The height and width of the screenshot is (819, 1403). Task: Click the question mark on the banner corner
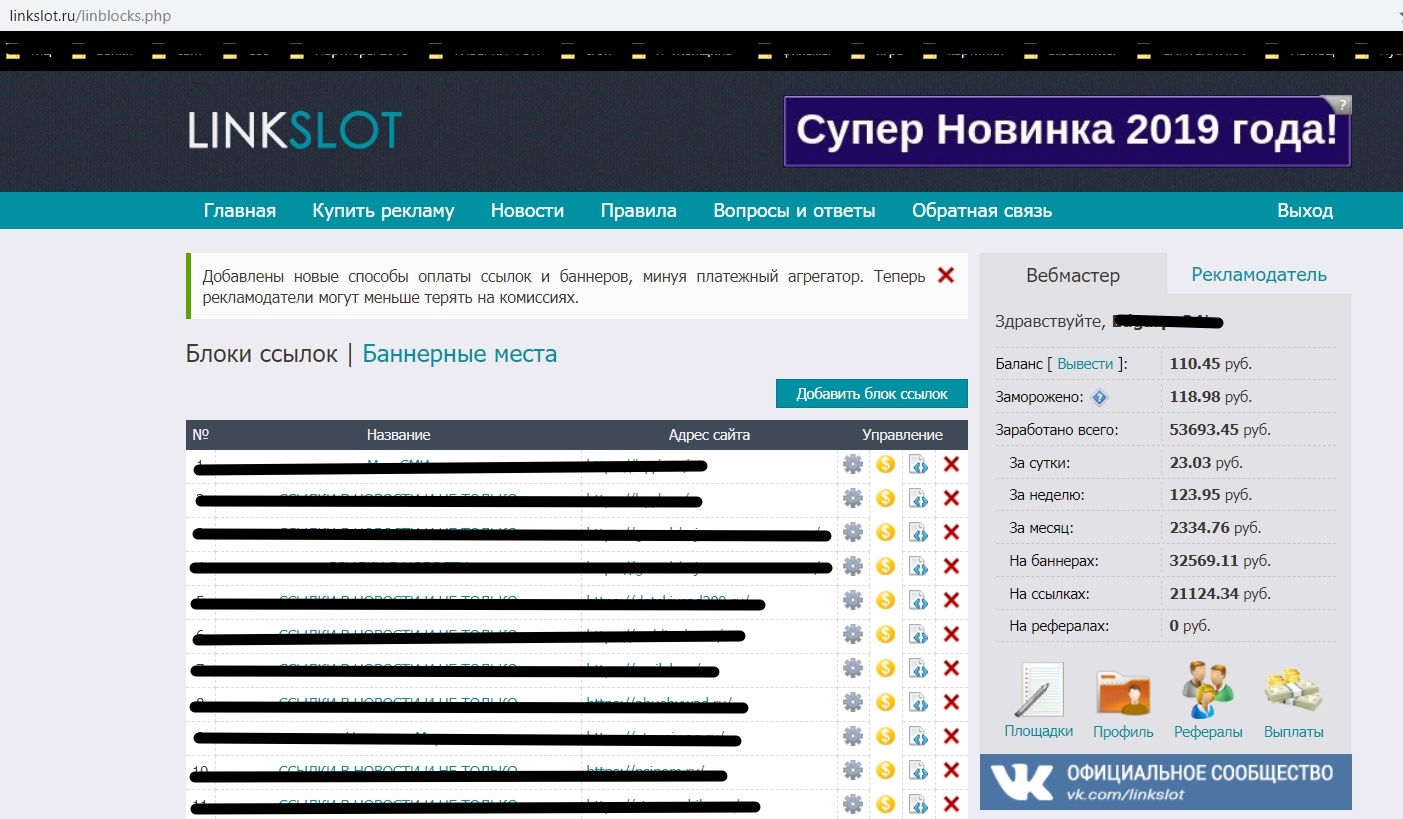(x=1344, y=104)
